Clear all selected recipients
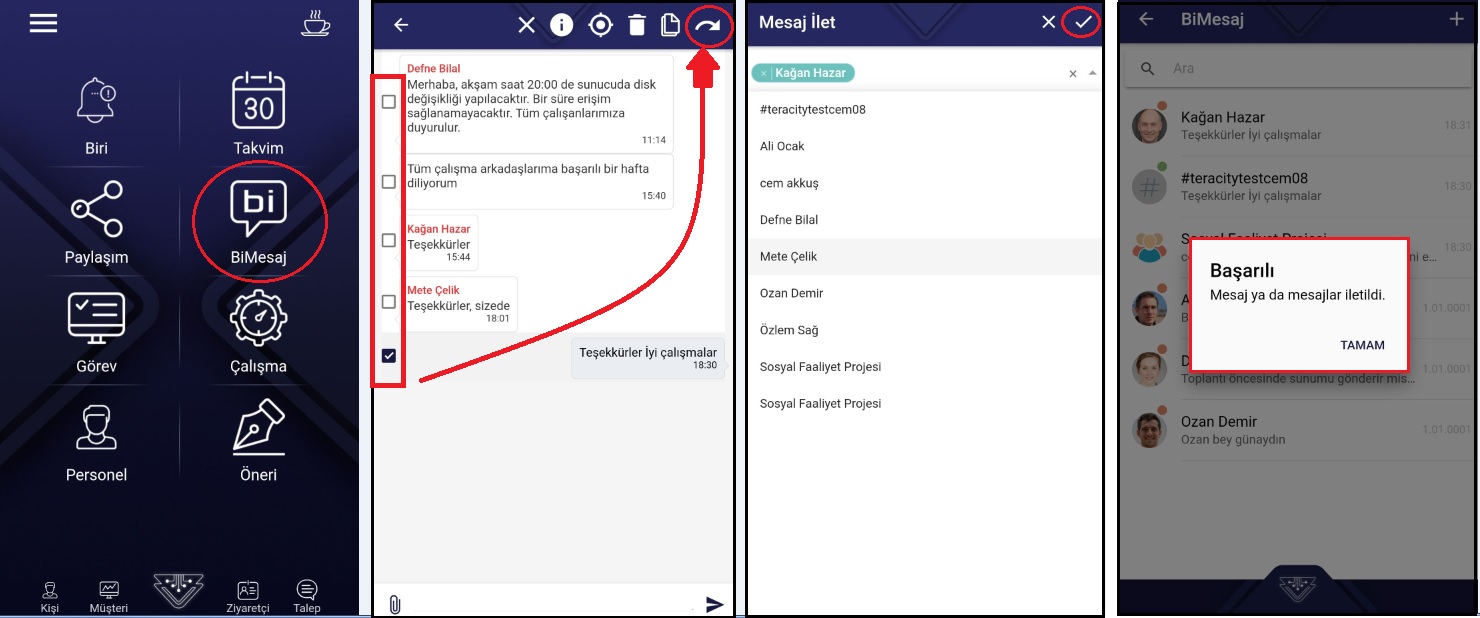The height and width of the screenshot is (618, 1480). point(1073,73)
